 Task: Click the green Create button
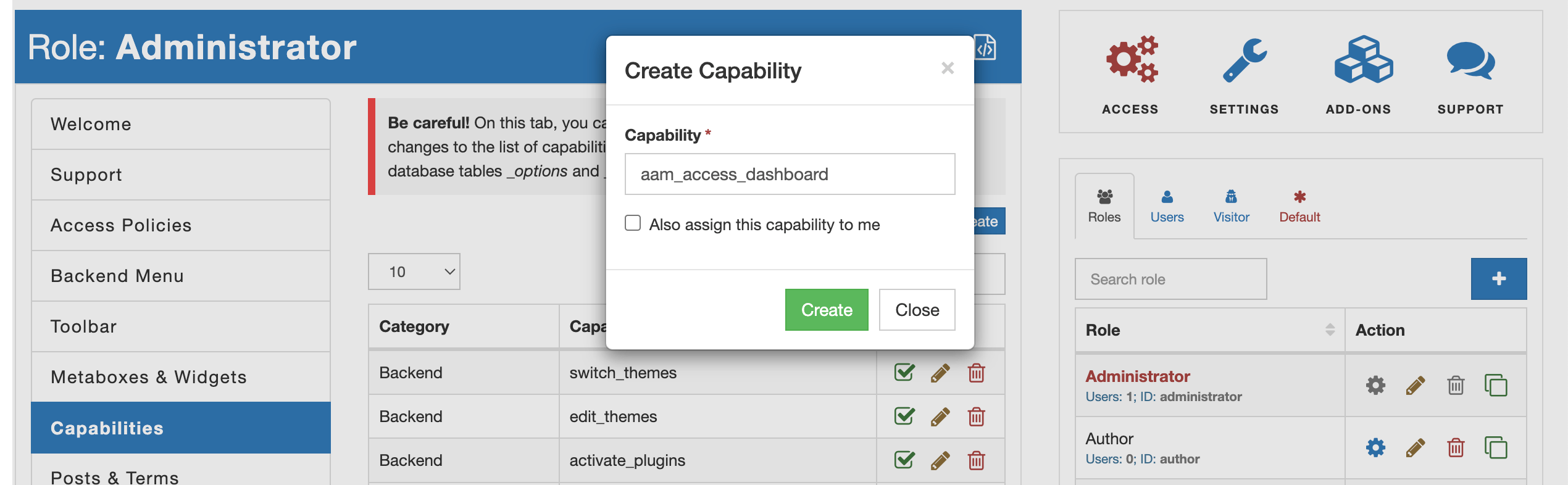827,310
